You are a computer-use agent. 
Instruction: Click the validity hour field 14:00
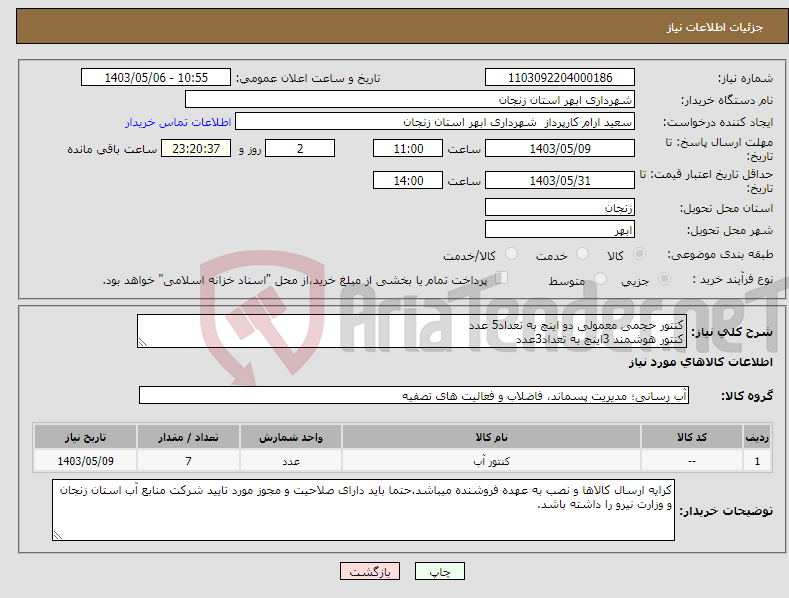pyautogui.click(x=408, y=180)
